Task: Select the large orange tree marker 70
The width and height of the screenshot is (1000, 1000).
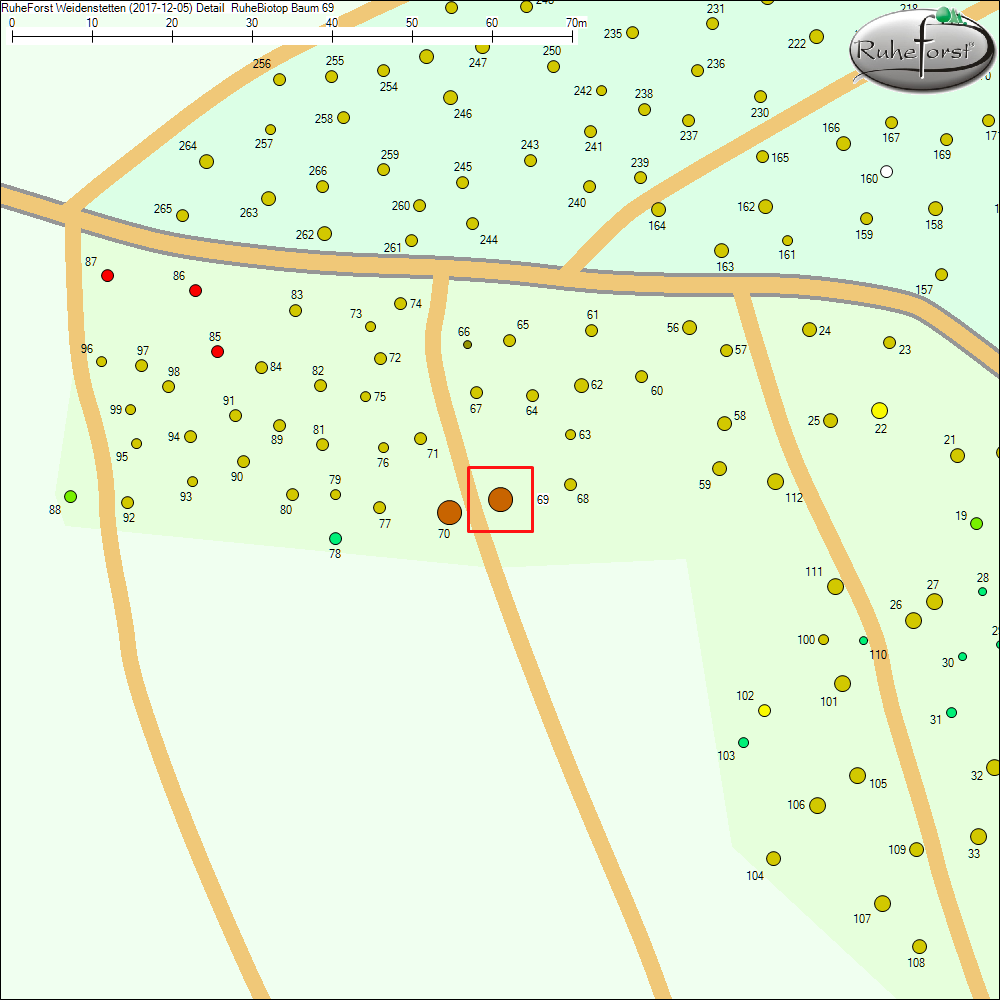Action: pyautogui.click(x=449, y=512)
